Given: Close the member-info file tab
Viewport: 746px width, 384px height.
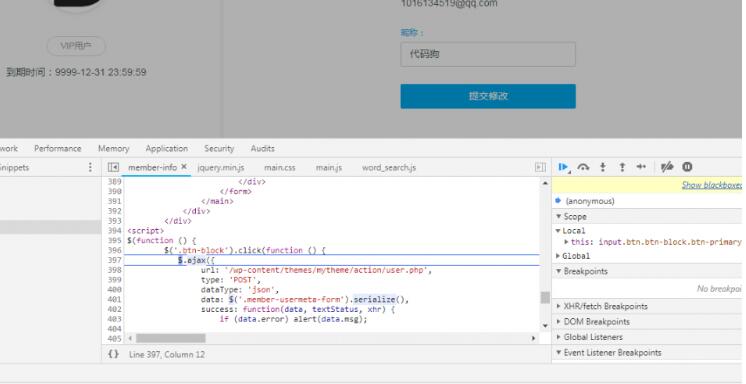Looking at the screenshot, I should click(x=184, y=167).
